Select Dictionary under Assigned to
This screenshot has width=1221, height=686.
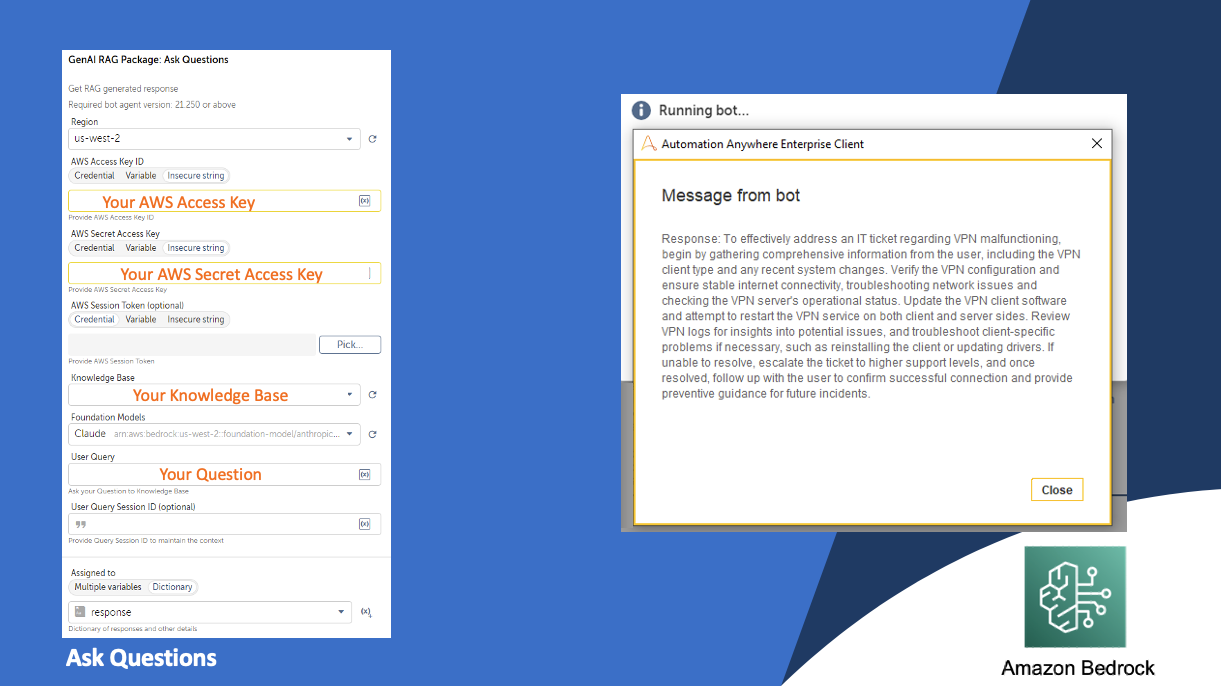(172, 587)
